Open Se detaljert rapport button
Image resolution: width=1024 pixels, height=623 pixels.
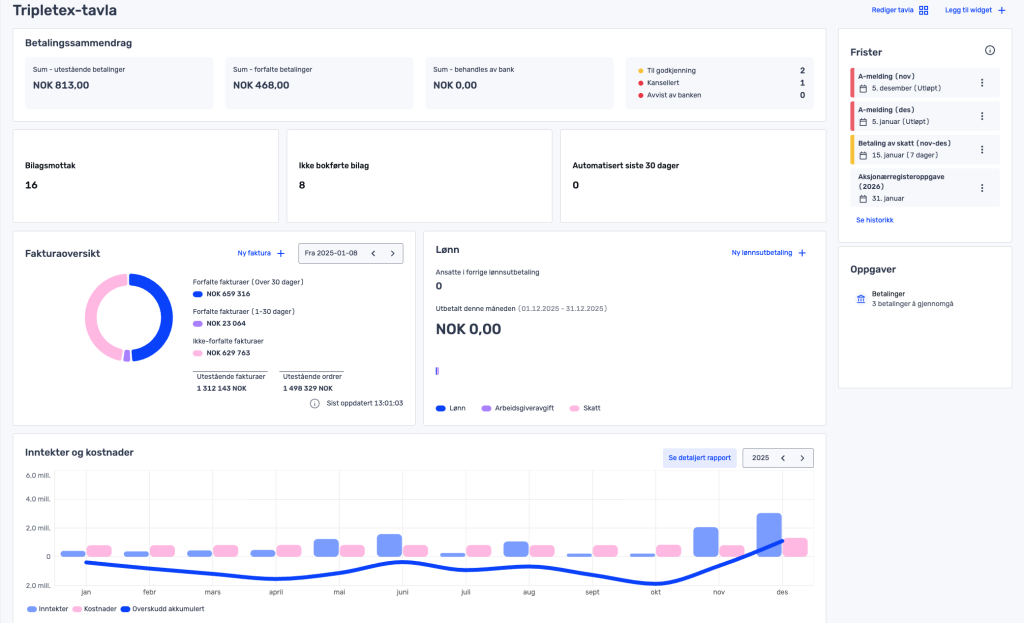click(x=699, y=458)
